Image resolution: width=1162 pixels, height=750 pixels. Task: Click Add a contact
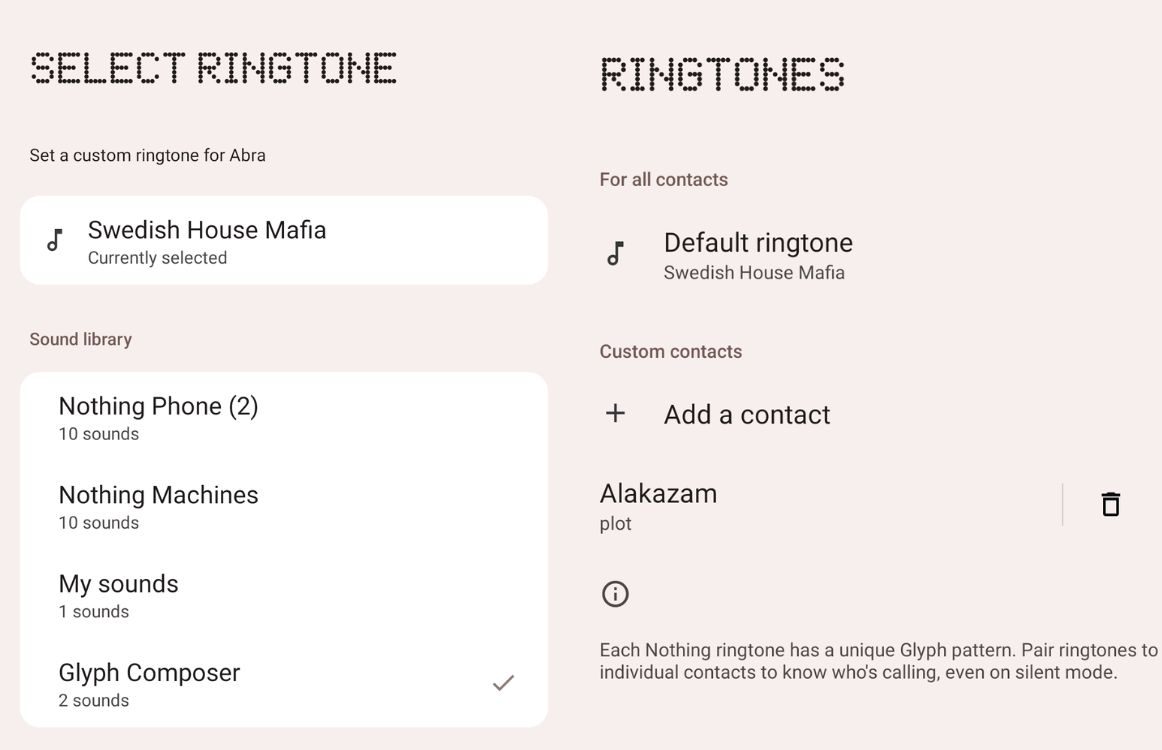pos(746,414)
